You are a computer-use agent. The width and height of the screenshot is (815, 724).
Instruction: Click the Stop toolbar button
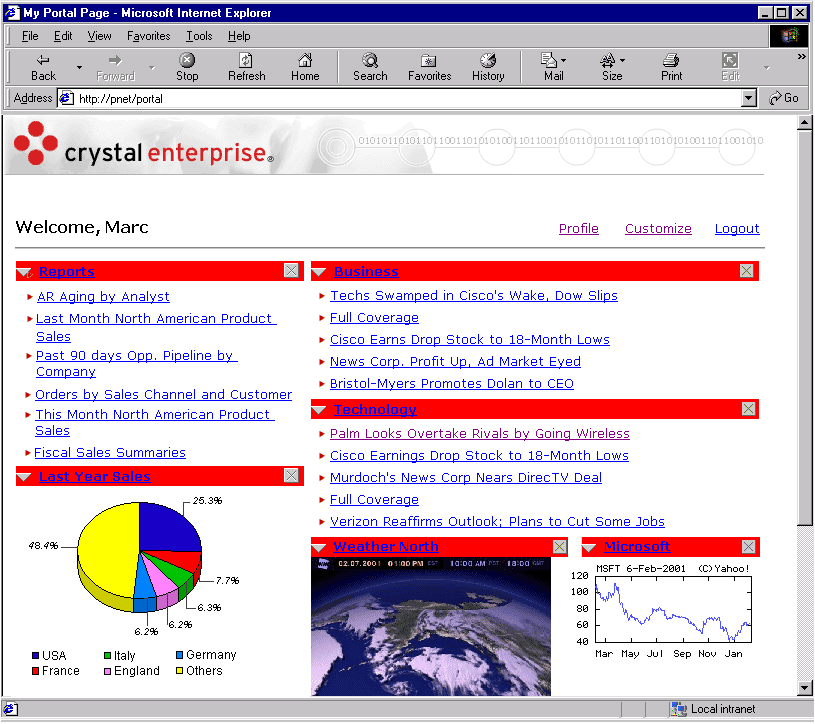(187, 68)
